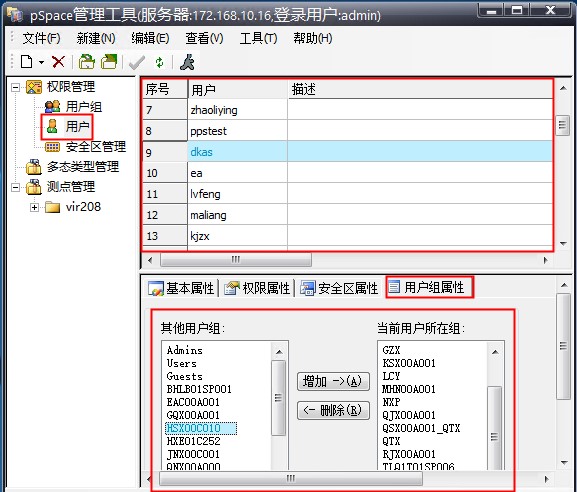Collapse the 权限管理 tree node

(x=15, y=87)
